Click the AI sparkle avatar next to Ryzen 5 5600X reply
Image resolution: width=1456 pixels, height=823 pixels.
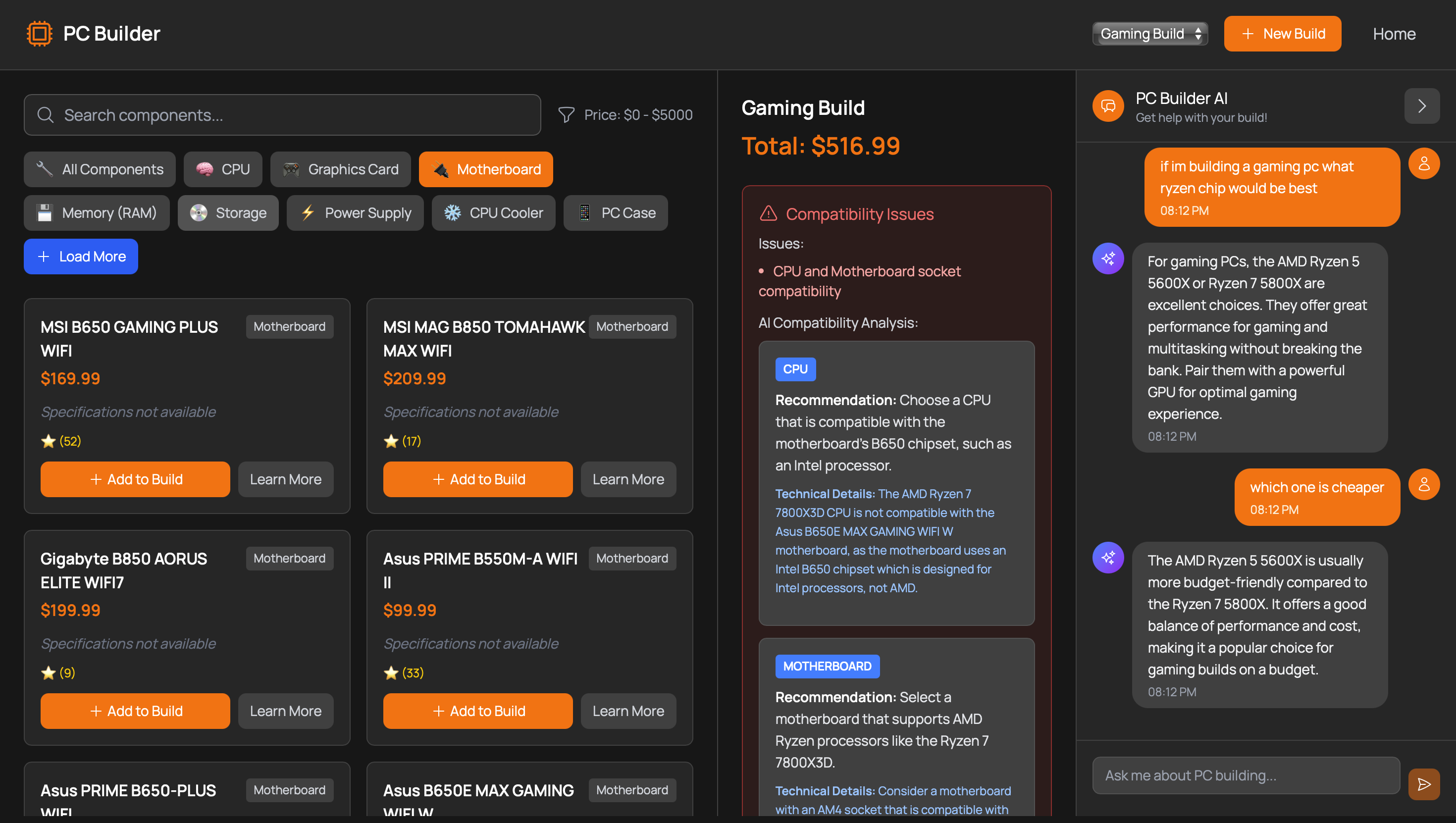pos(1108,558)
